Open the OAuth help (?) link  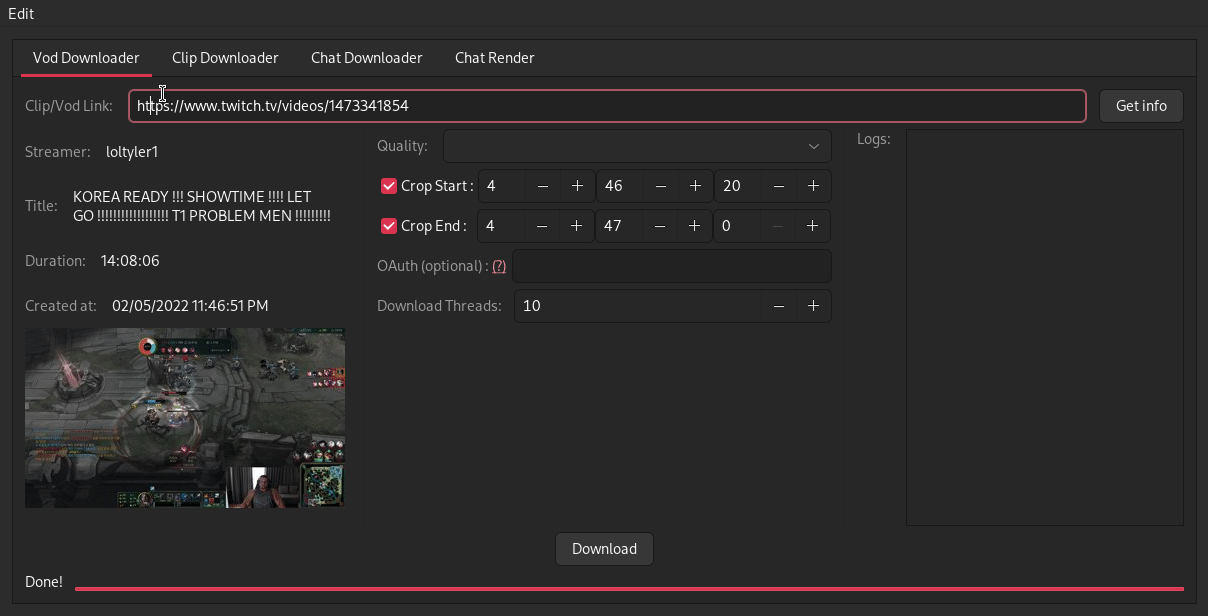pos(499,266)
